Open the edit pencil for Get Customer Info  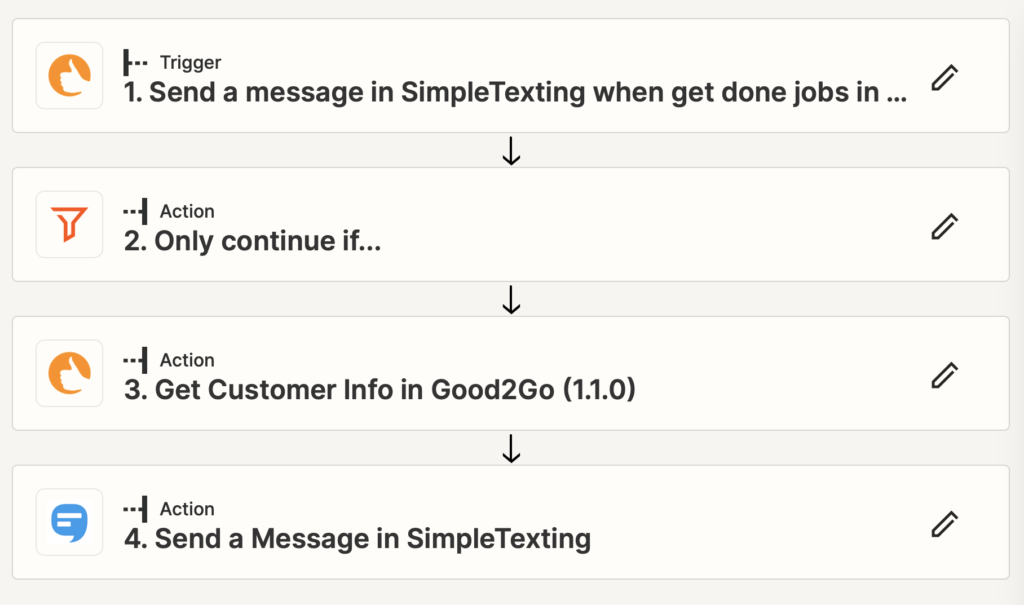pyautogui.click(x=943, y=375)
